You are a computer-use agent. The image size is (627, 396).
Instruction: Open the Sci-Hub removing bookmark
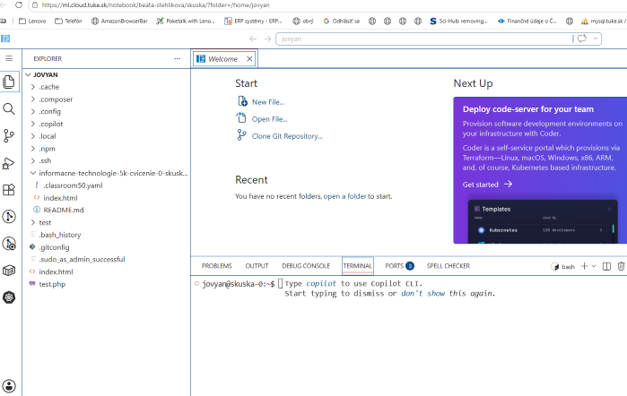(x=458, y=21)
